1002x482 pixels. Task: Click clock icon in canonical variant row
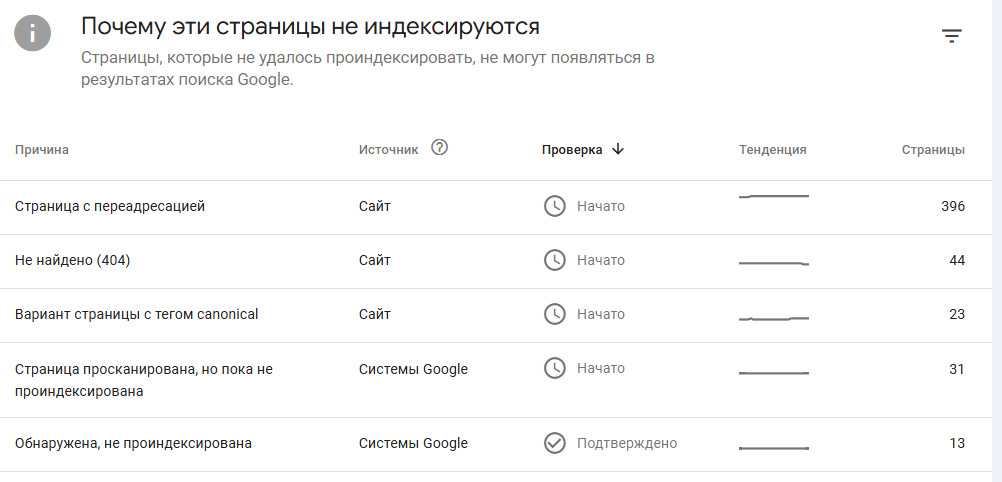click(x=554, y=314)
